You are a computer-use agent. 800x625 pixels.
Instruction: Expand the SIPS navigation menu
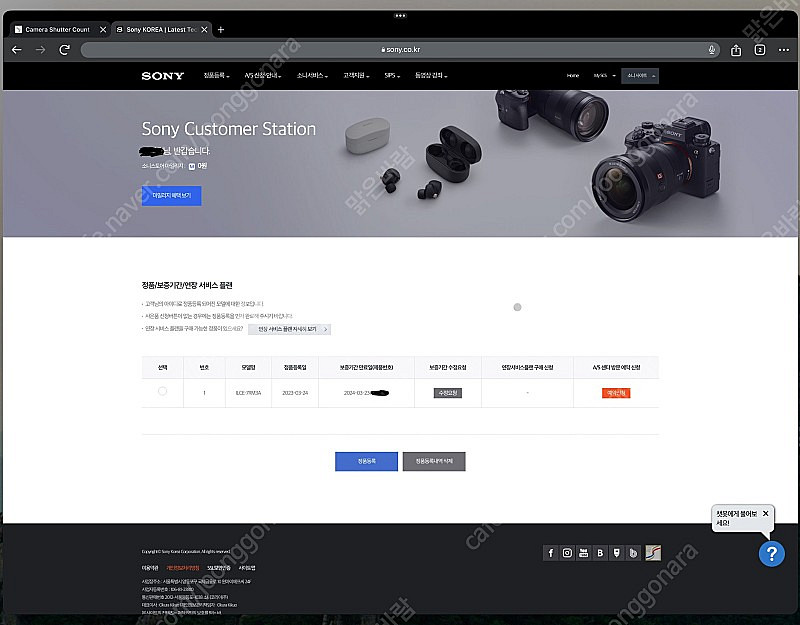click(x=392, y=76)
